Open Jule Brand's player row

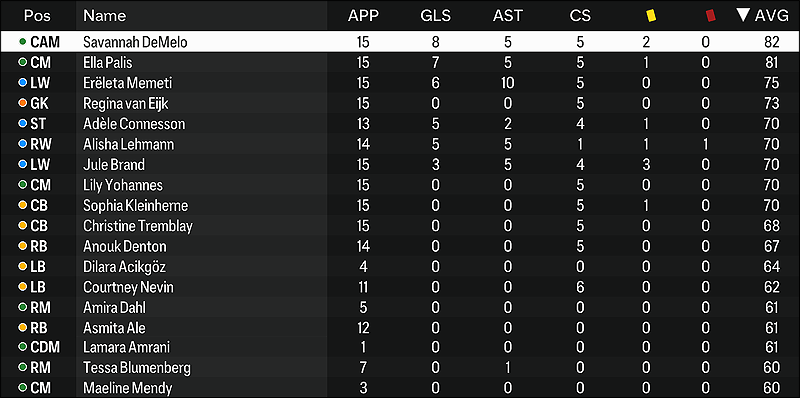[x=400, y=164]
